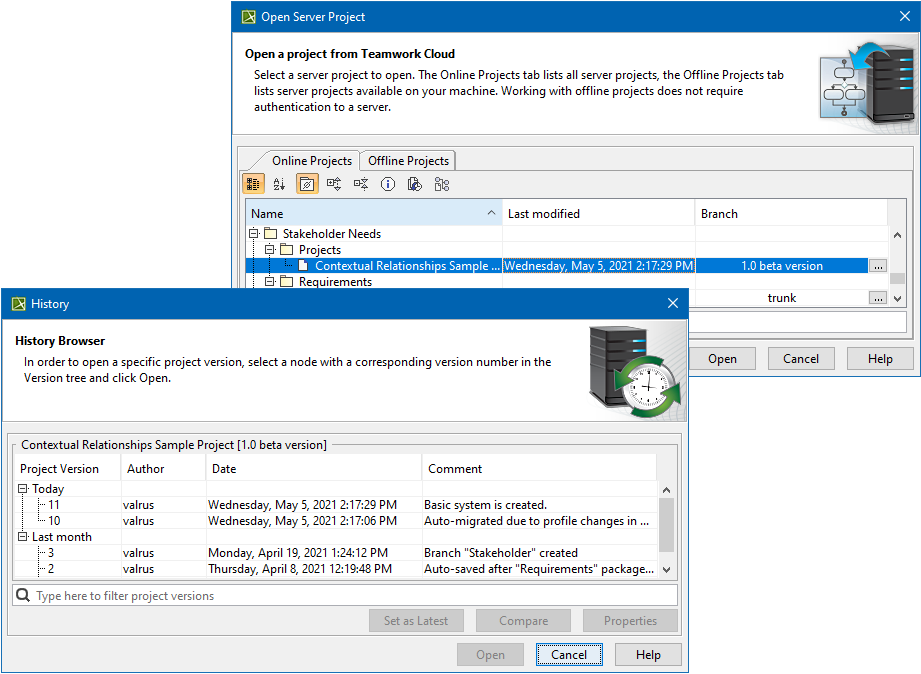The height and width of the screenshot is (674, 921).
Task: Click the Branch column header
Action: [x=791, y=213]
